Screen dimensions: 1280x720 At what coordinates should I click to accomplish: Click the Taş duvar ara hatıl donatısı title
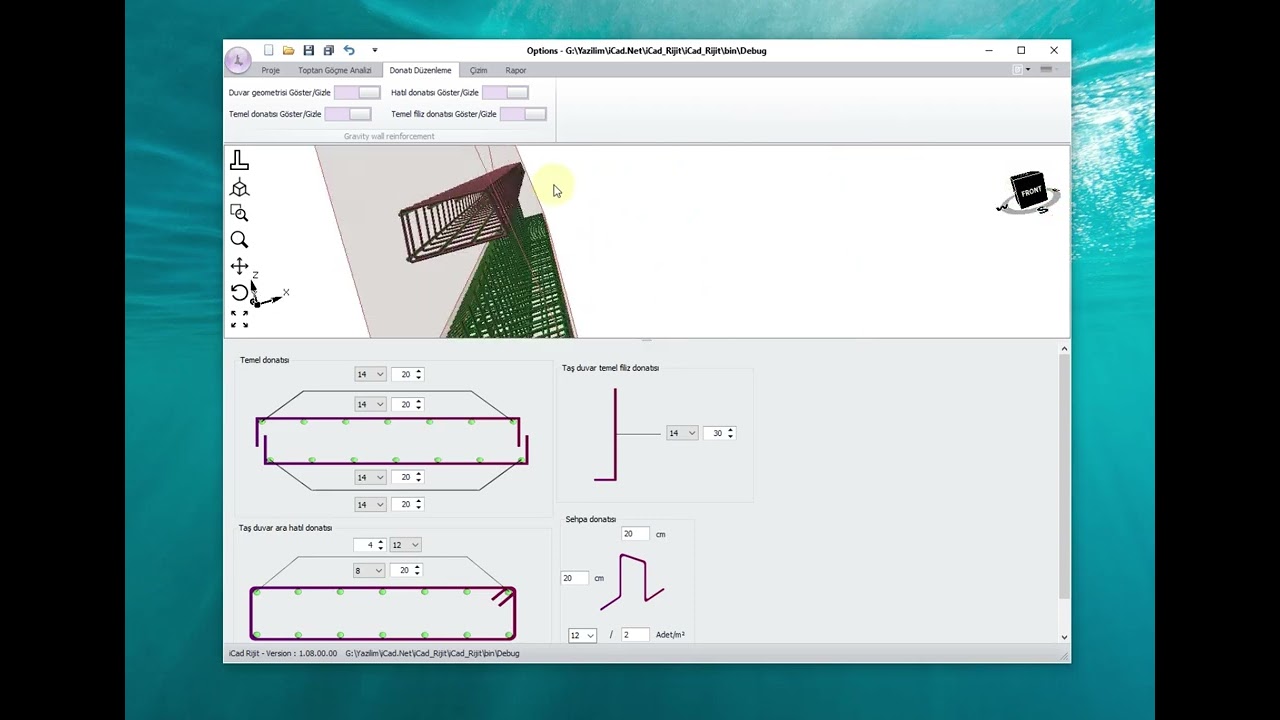pyautogui.click(x=285, y=528)
